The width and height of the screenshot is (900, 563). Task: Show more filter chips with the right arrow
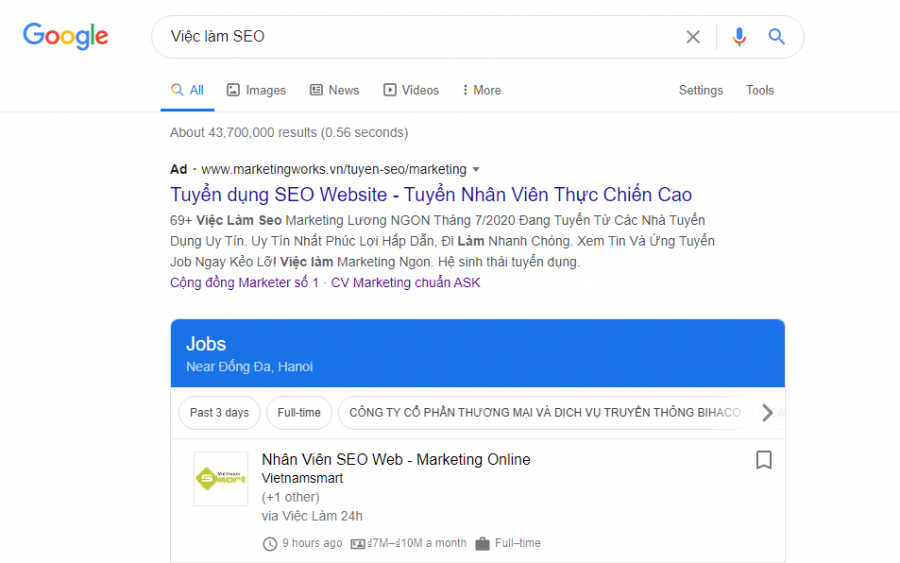[x=767, y=413]
